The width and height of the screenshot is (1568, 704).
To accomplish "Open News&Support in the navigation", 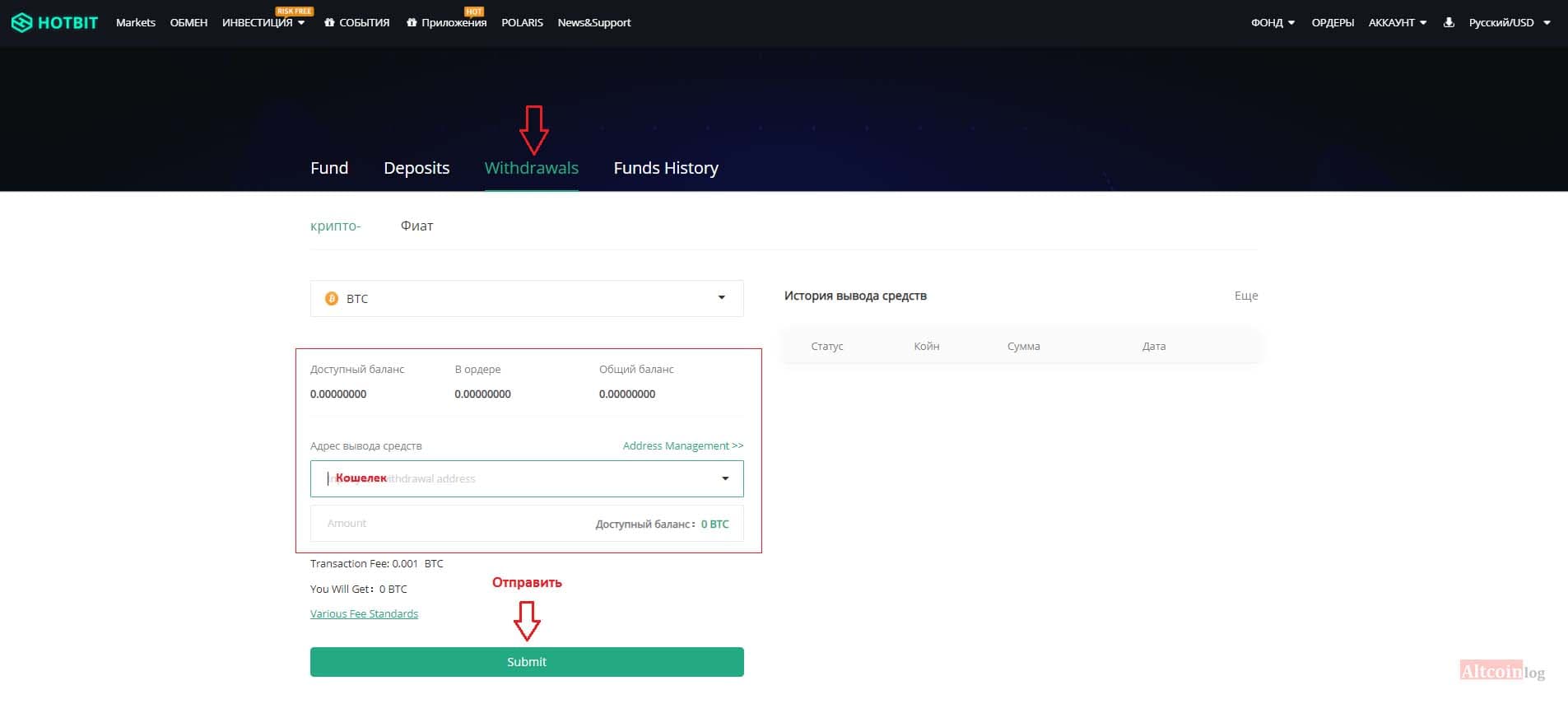I will pyautogui.click(x=594, y=23).
